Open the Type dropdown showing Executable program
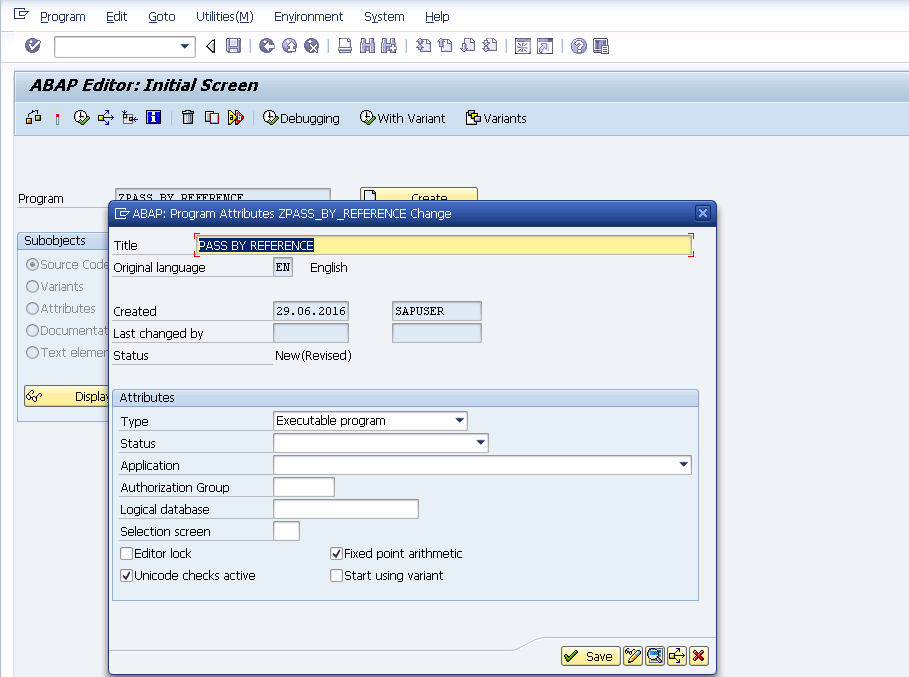This screenshot has width=909, height=677. click(x=457, y=421)
